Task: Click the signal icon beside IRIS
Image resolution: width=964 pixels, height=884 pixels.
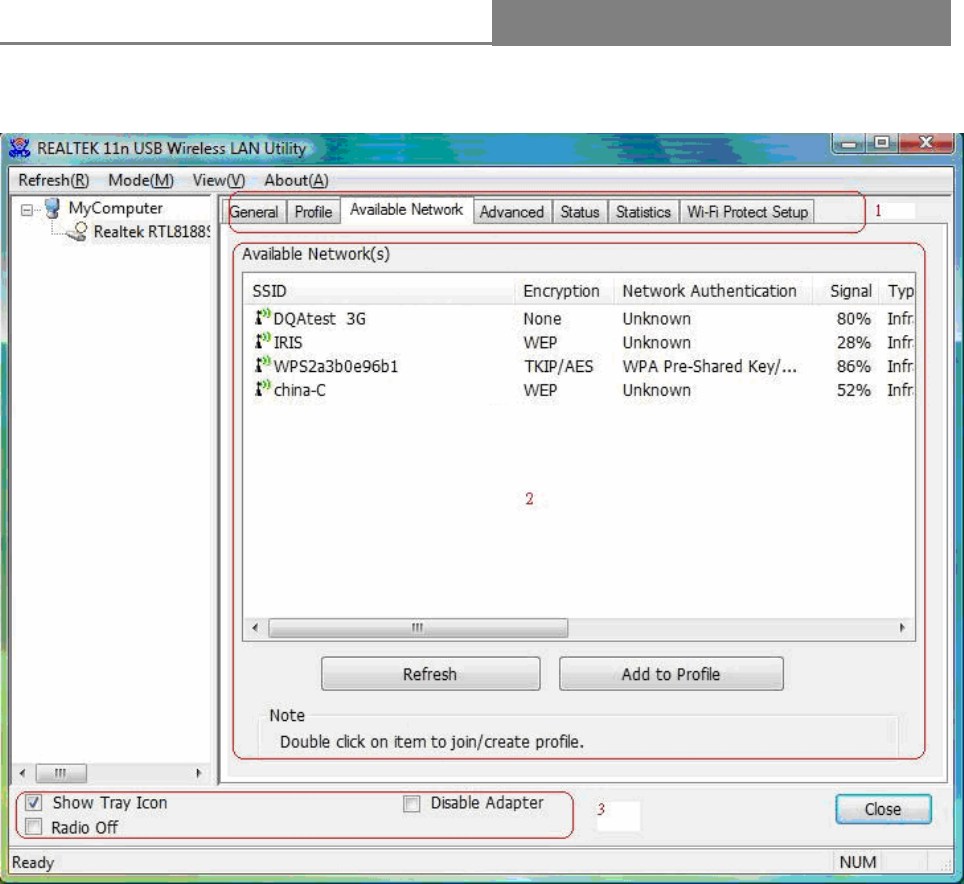Action: click(263, 341)
